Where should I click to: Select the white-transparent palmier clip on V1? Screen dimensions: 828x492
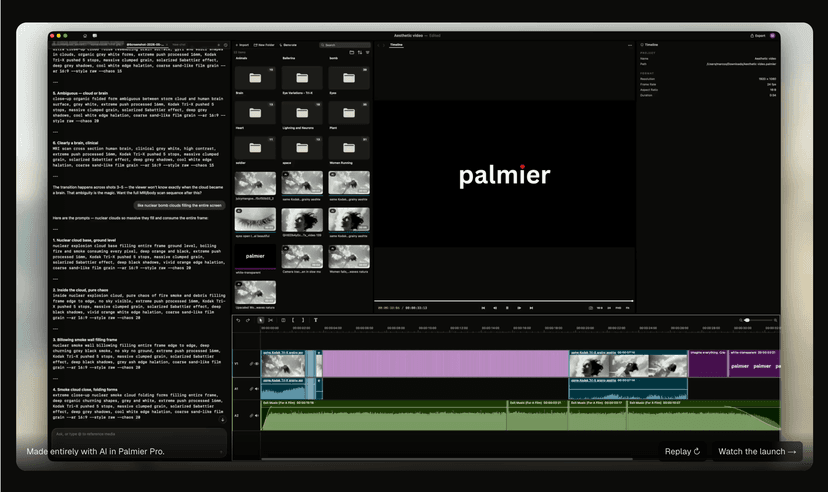754,363
